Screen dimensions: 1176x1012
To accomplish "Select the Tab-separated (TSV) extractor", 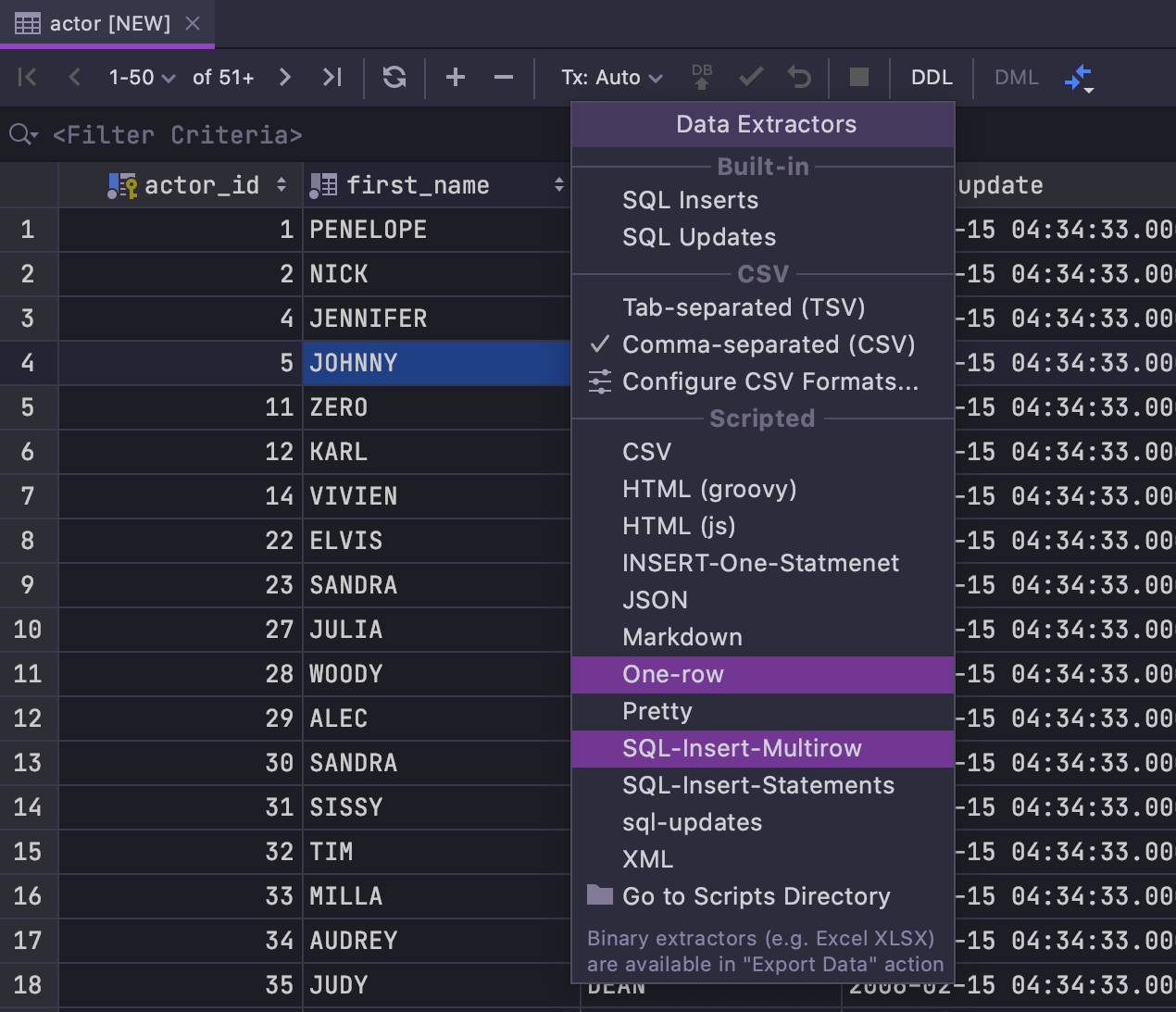I will [x=763, y=307].
